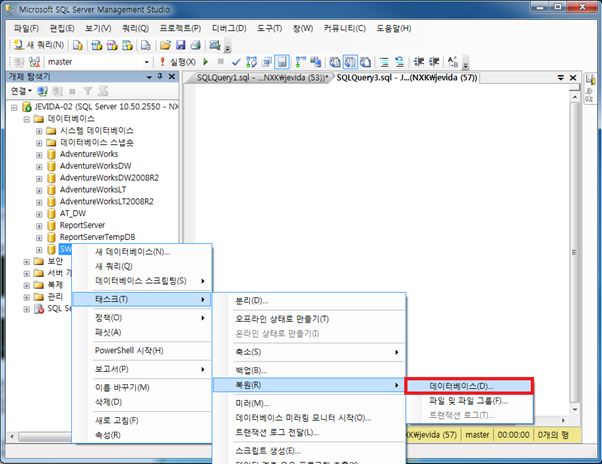The image size is (602, 464).
Task: Choose 오프라인 상태로 만들기(T) option
Action: pyautogui.click(x=309, y=319)
